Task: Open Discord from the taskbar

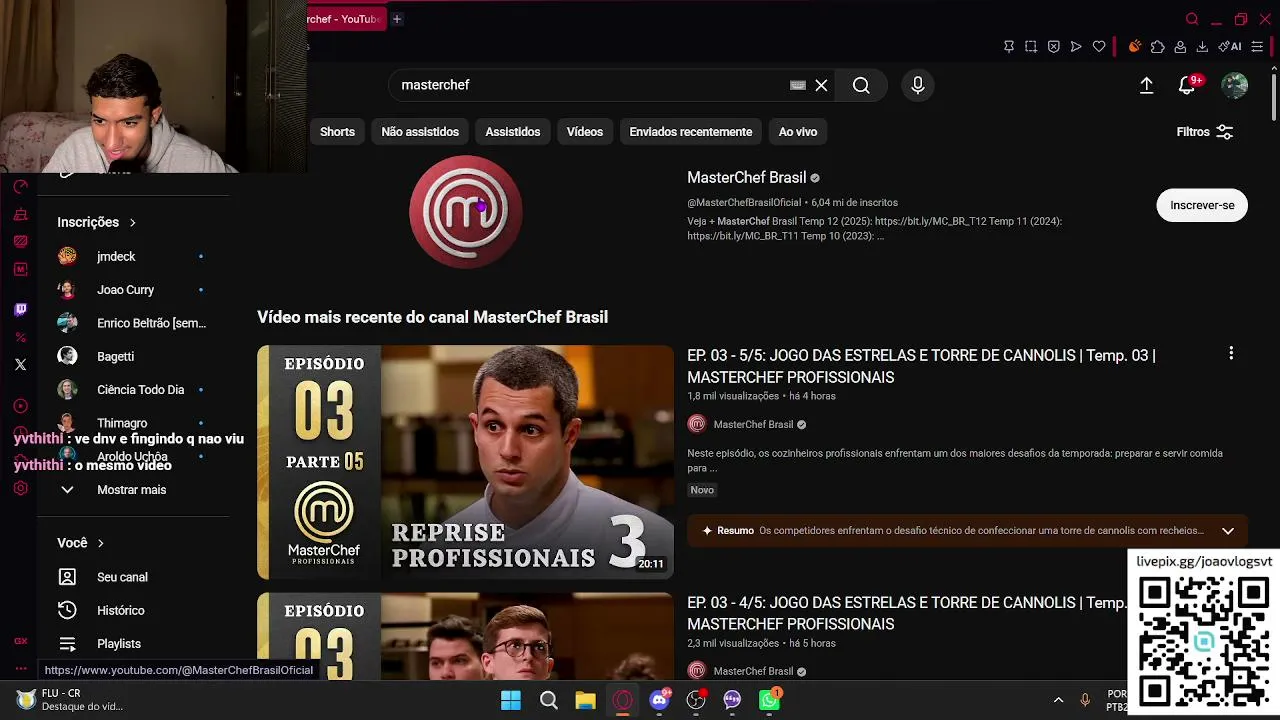Action: (x=659, y=700)
